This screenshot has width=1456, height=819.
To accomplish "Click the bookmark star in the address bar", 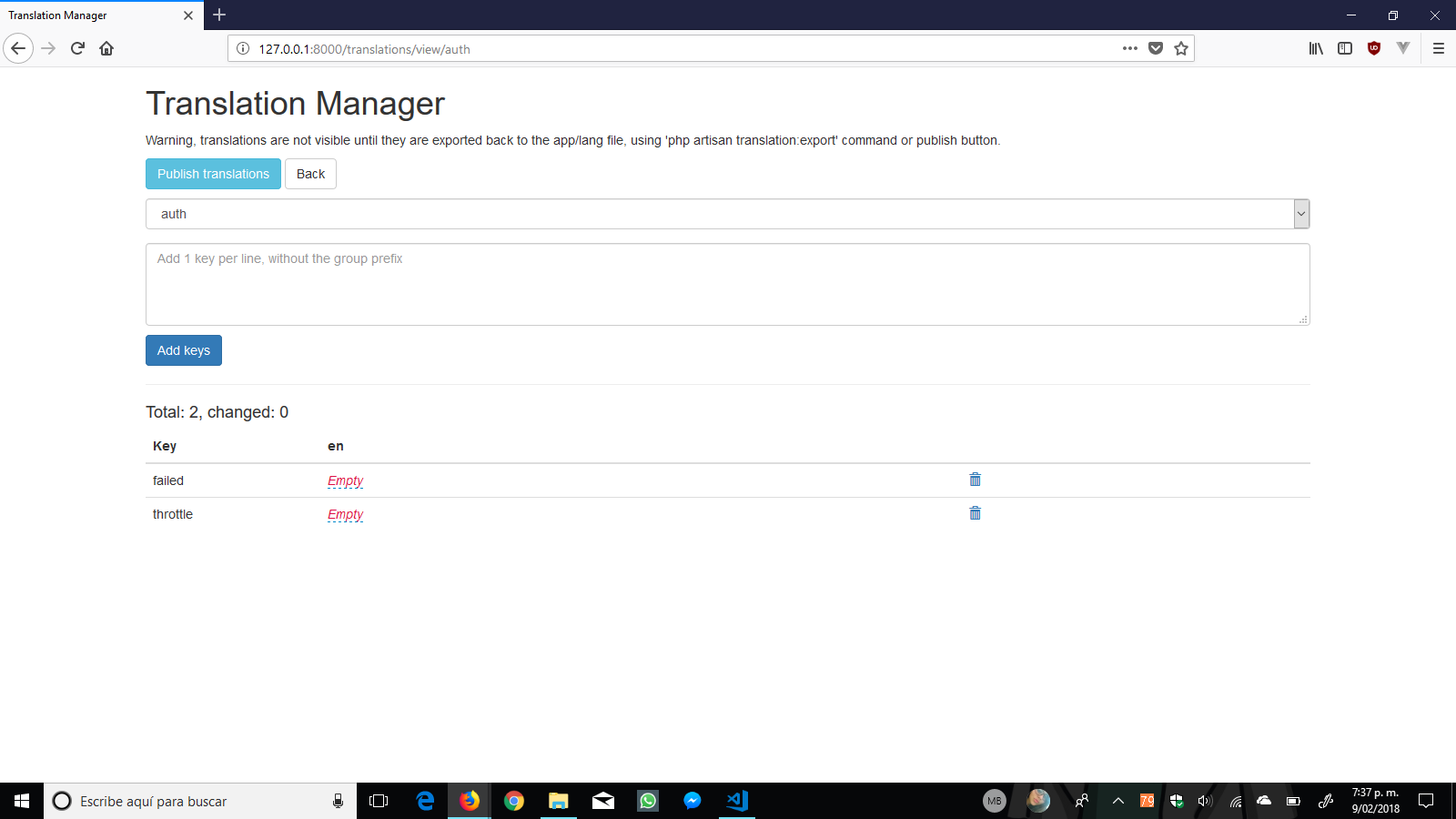I will pos(1180,48).
